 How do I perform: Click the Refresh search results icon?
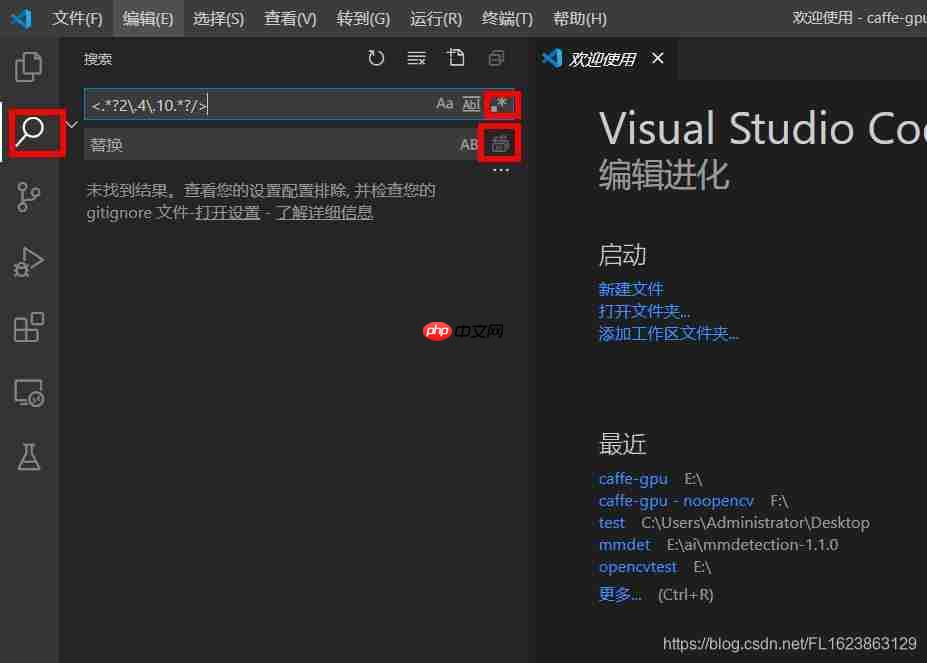376,58
